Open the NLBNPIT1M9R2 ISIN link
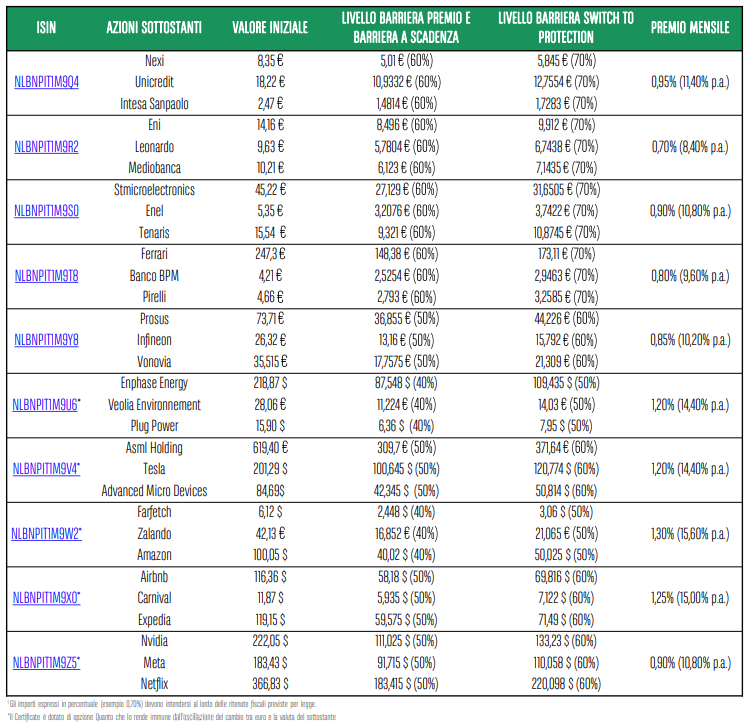The height and width of the screenshot is (723, 747). (x=46, y=147)
